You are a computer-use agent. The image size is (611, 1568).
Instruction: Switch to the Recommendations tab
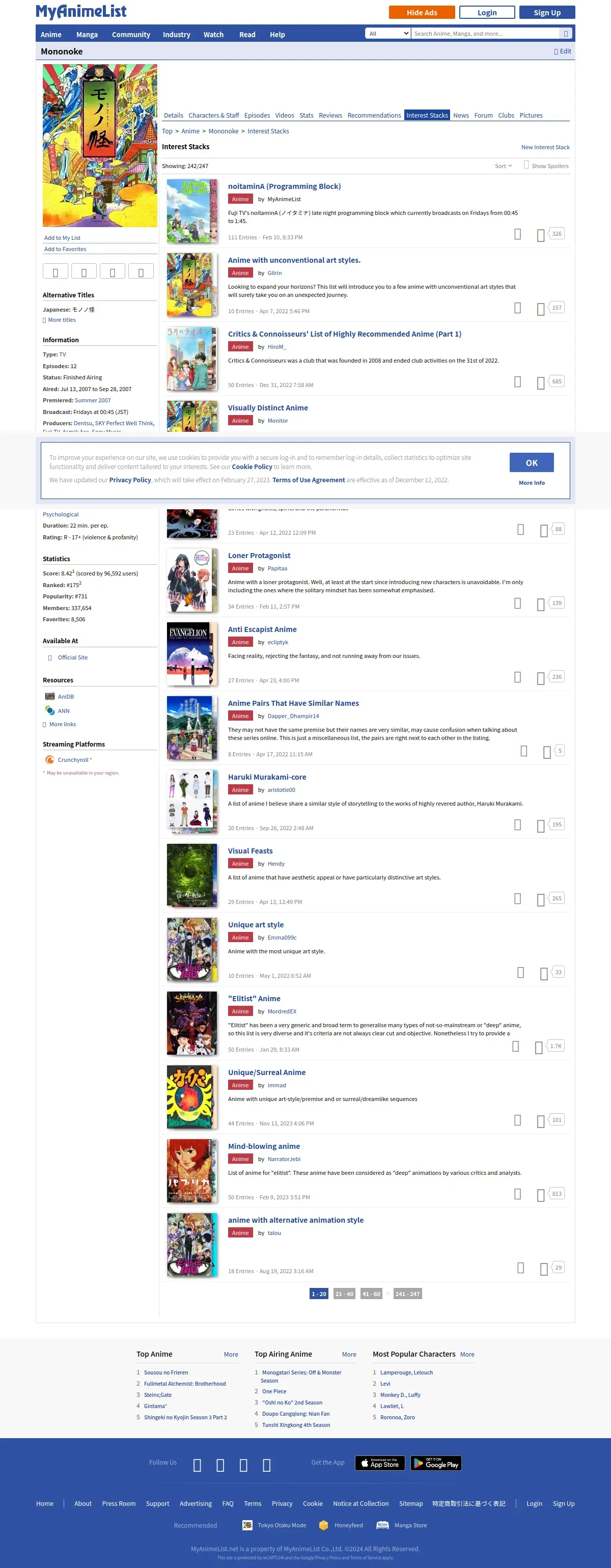click(374, 115)
